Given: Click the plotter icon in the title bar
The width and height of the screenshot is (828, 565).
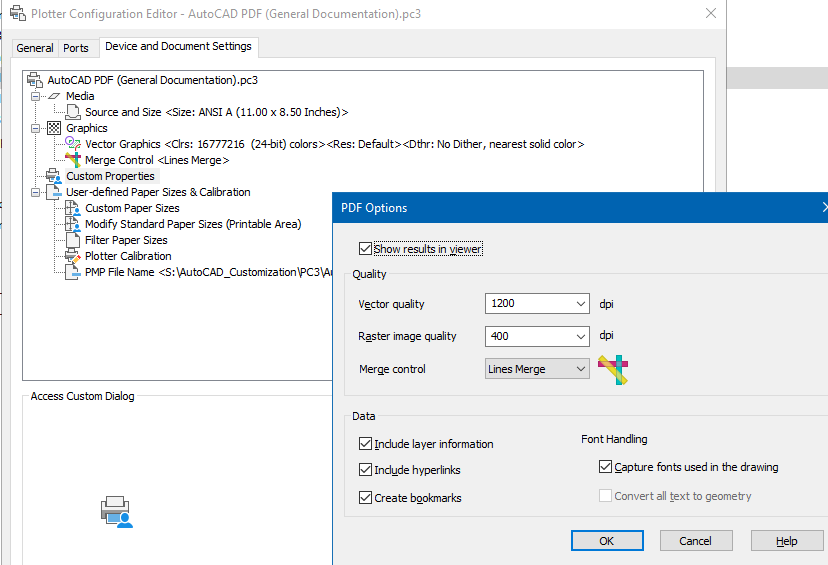Looking at the screenshot, I should click(x=17, y=13).
